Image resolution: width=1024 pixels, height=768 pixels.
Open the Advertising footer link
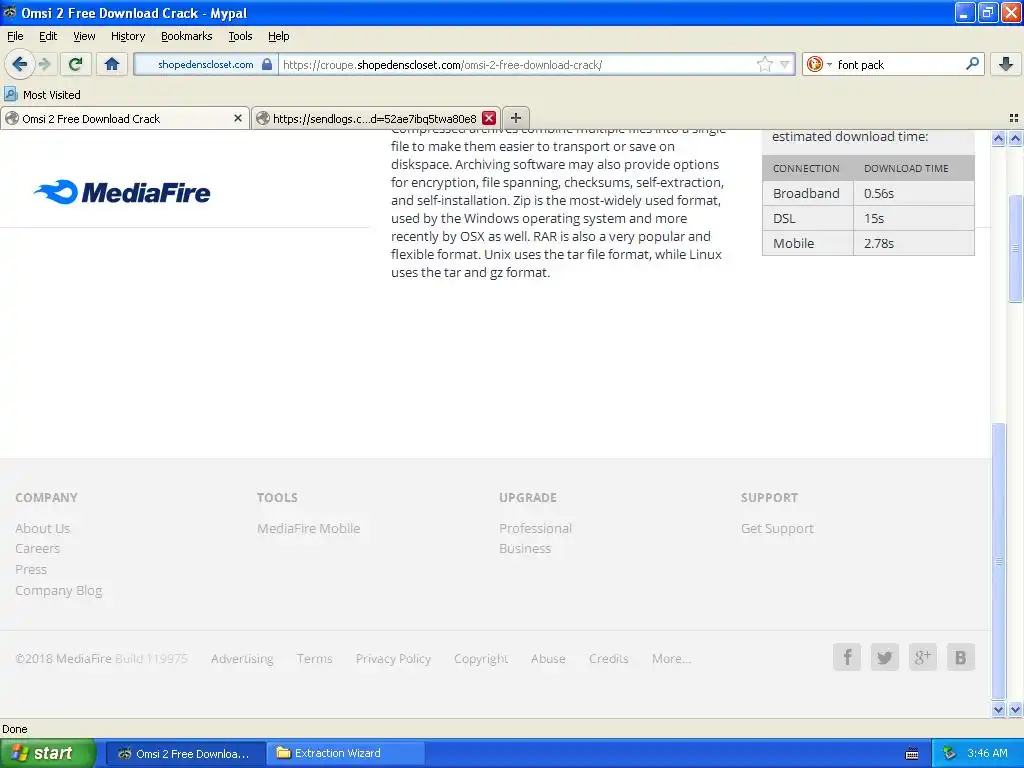click(x=242, y=658)
